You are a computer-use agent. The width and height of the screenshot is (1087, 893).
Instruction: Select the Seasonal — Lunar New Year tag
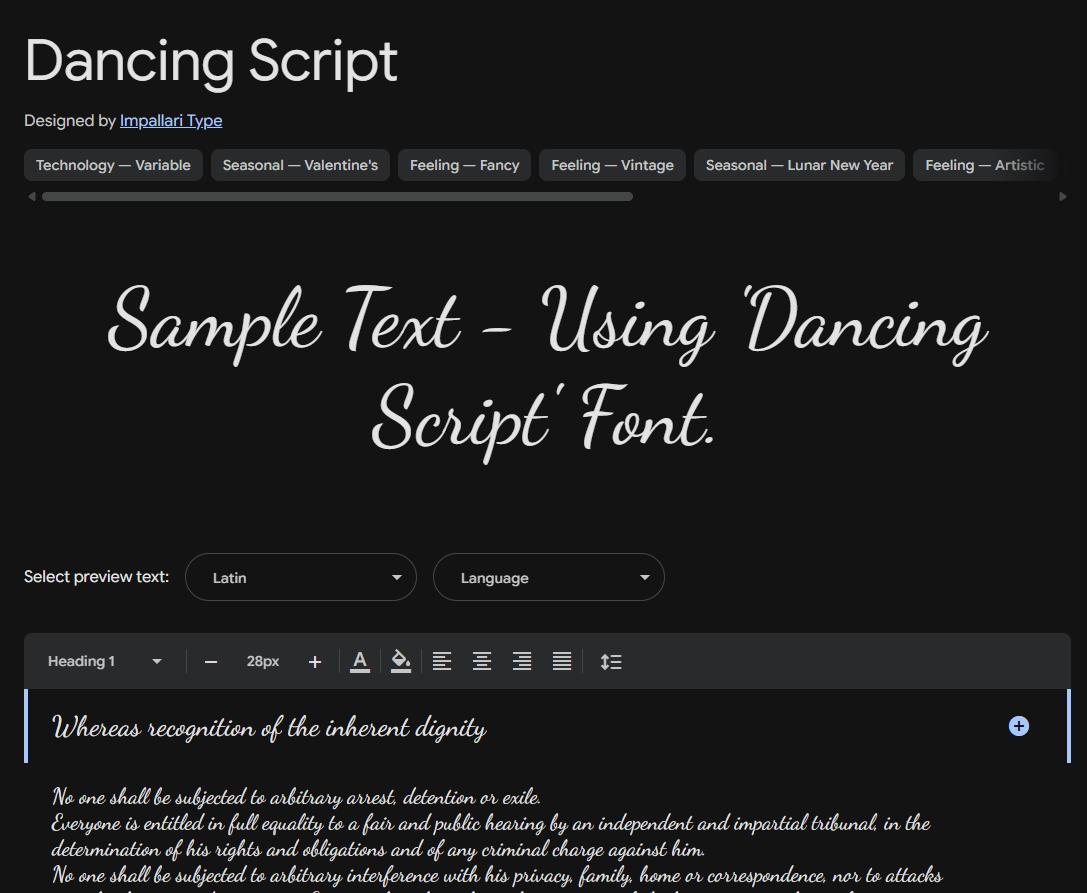[799, 165]
